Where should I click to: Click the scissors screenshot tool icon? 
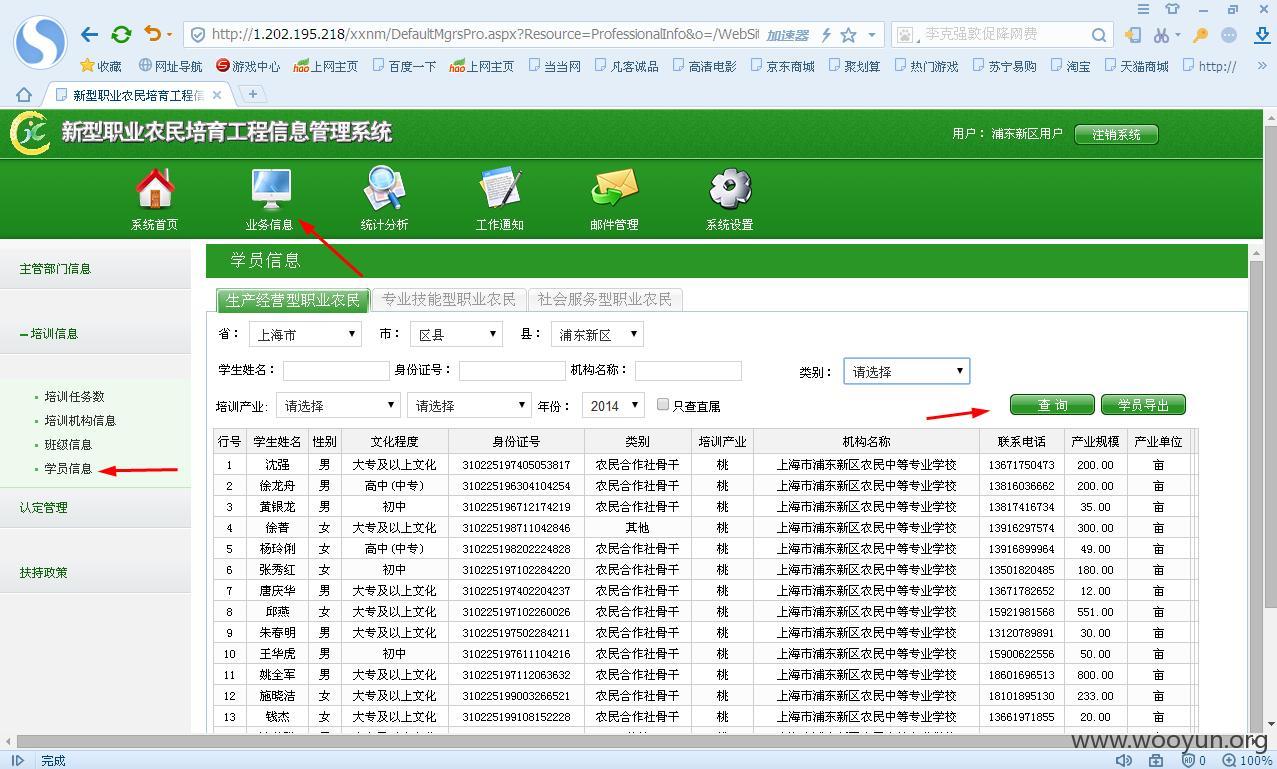[x=1160, y=35]
